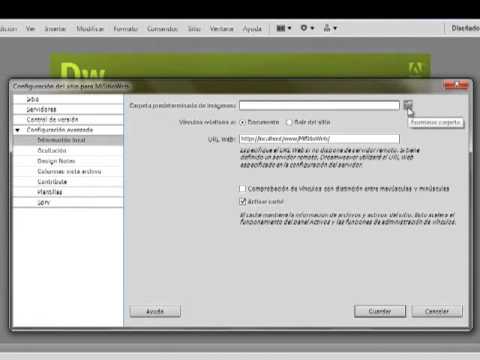Viewport: 480px width, 360px height.
Task: Select the Raíz del sitio radio button
Action: (289, 122)
